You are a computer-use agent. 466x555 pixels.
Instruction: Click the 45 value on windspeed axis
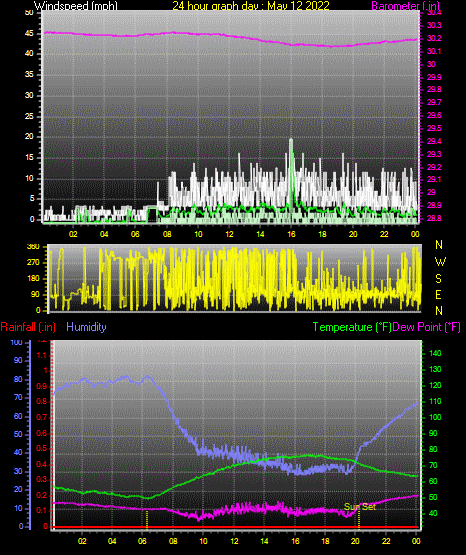click(29, 34)
